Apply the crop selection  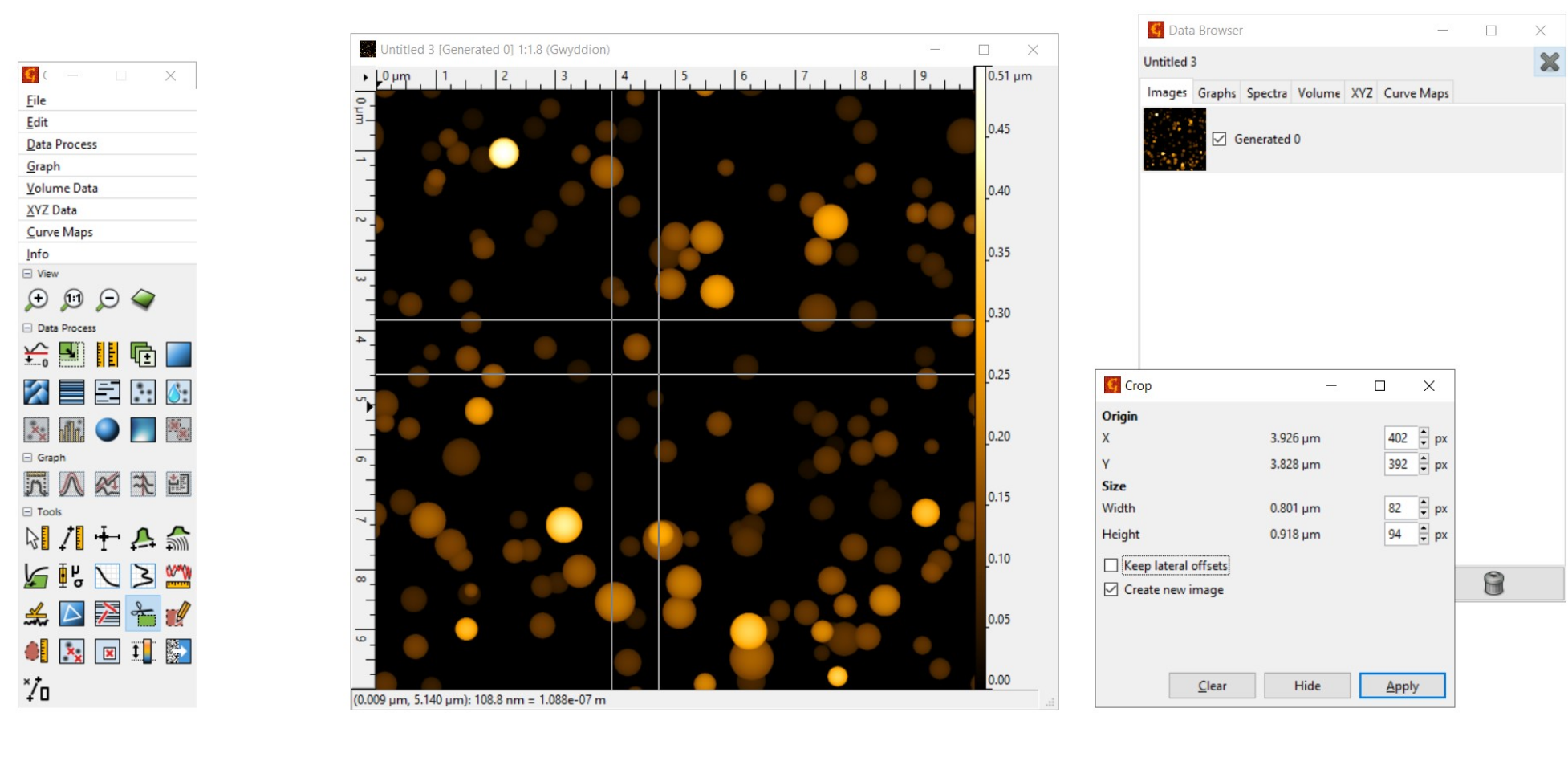[1402, 686]
